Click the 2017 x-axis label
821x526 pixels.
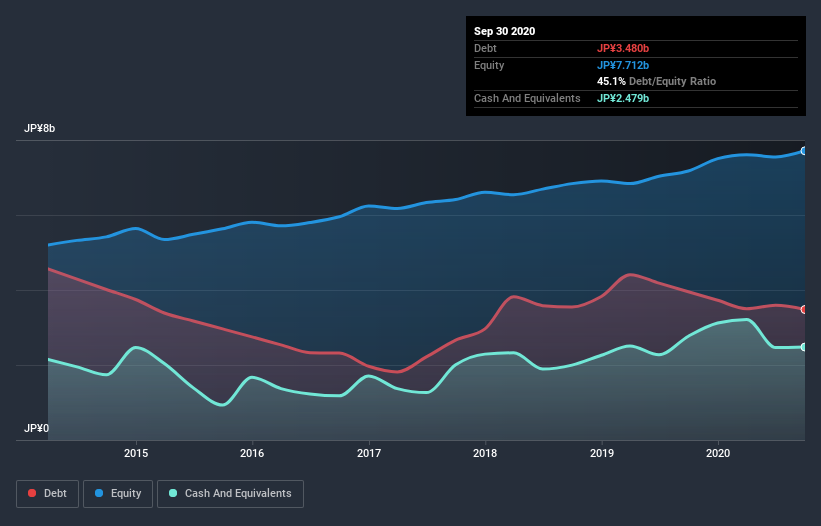pyautogui.click(x=369, y=453)
